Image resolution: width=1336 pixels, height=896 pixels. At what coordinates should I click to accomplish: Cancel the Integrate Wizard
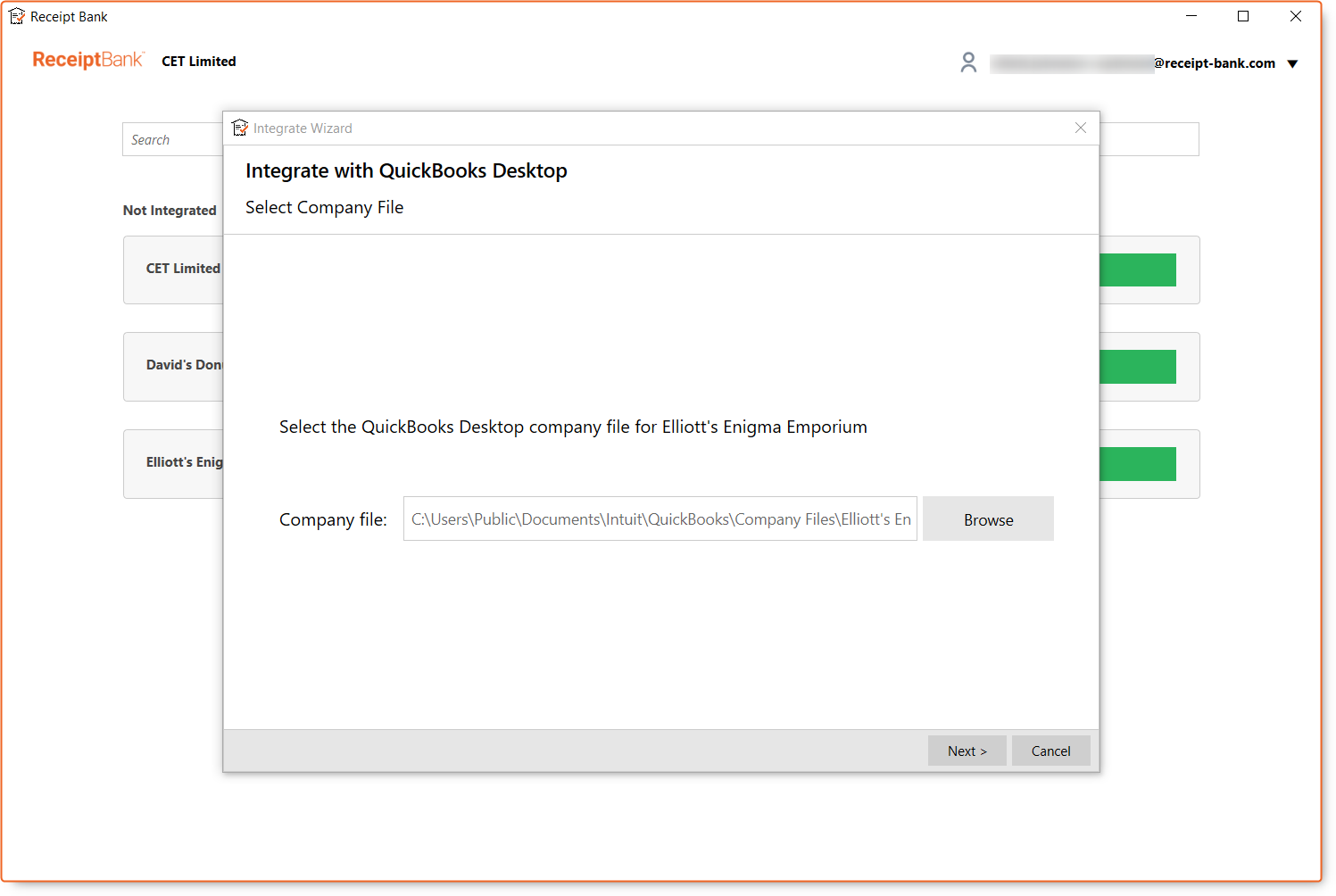point(1050,751)
